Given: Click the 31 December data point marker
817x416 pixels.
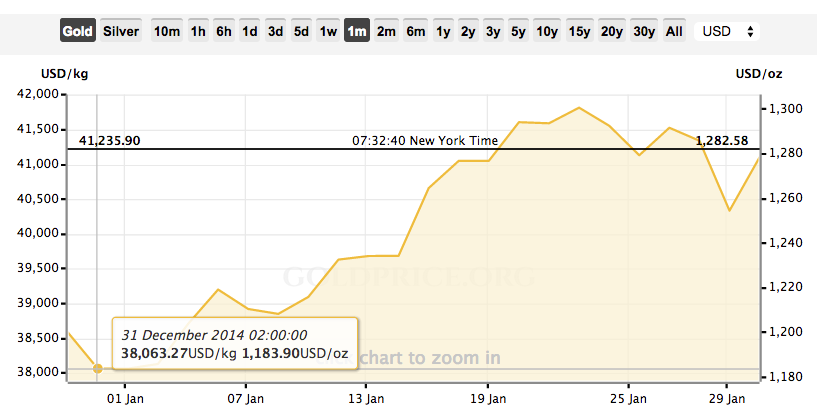Looking at the screenshot, I should [x=97, y=369].
